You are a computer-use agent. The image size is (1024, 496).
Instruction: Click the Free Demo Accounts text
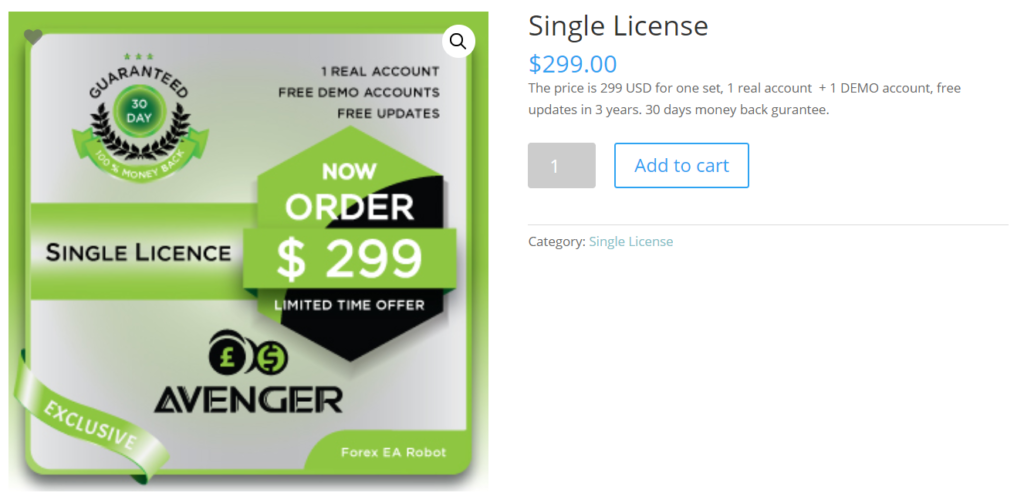click(359, 93)
